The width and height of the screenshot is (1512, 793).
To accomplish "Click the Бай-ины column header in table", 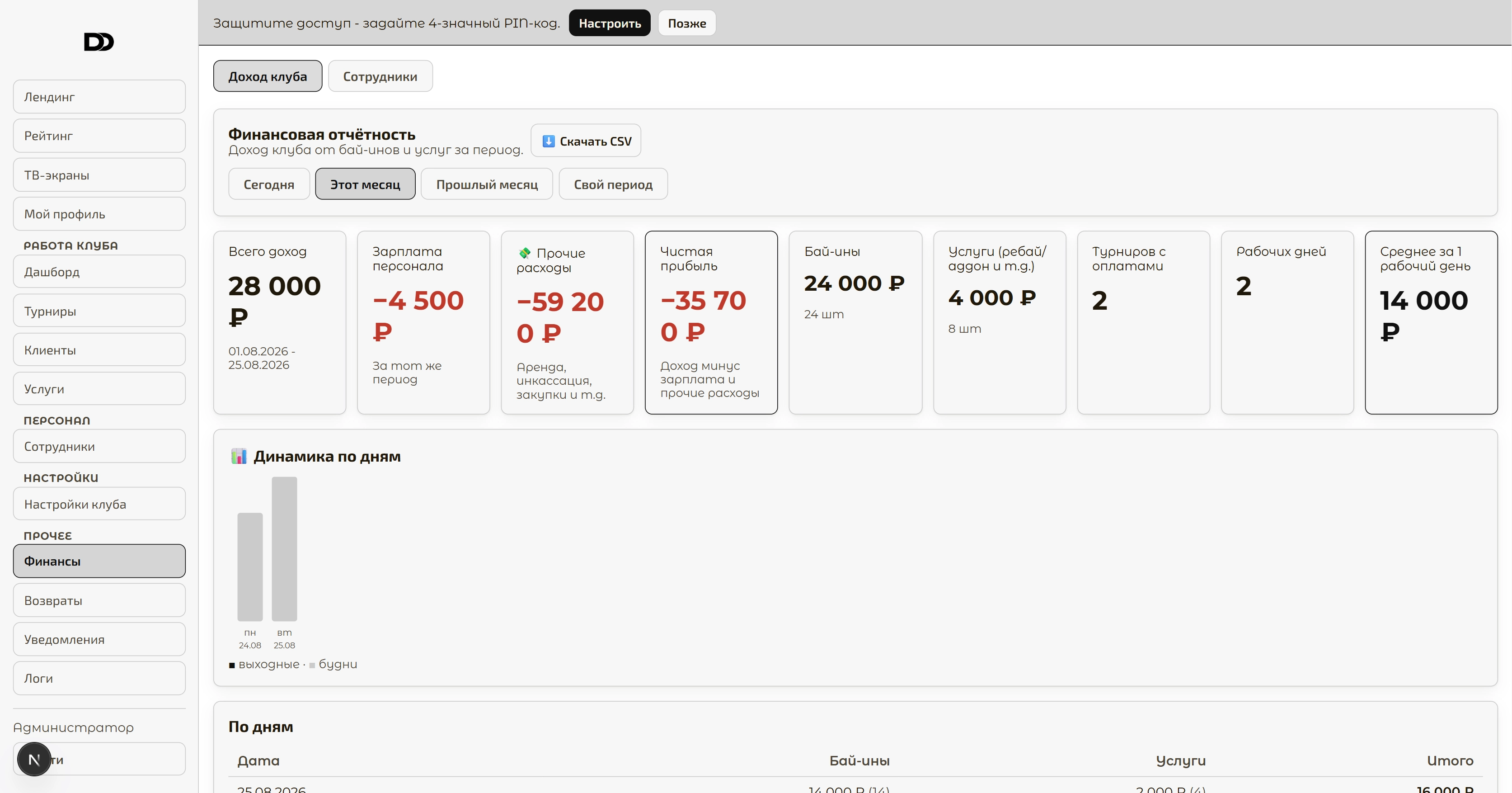I will point(859,761).
